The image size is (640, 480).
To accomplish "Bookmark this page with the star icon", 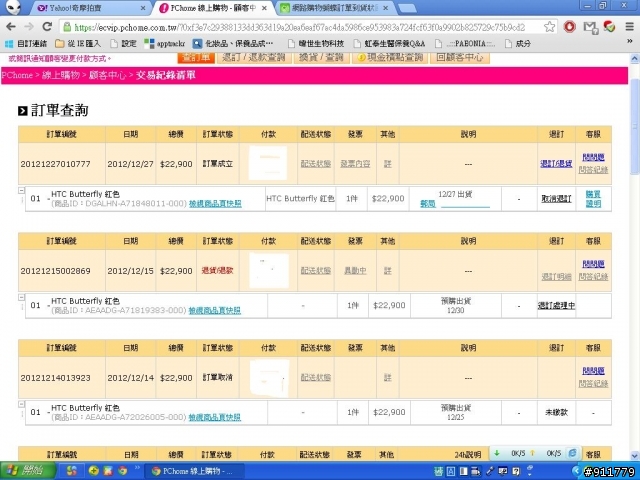I will coord(549,27).
